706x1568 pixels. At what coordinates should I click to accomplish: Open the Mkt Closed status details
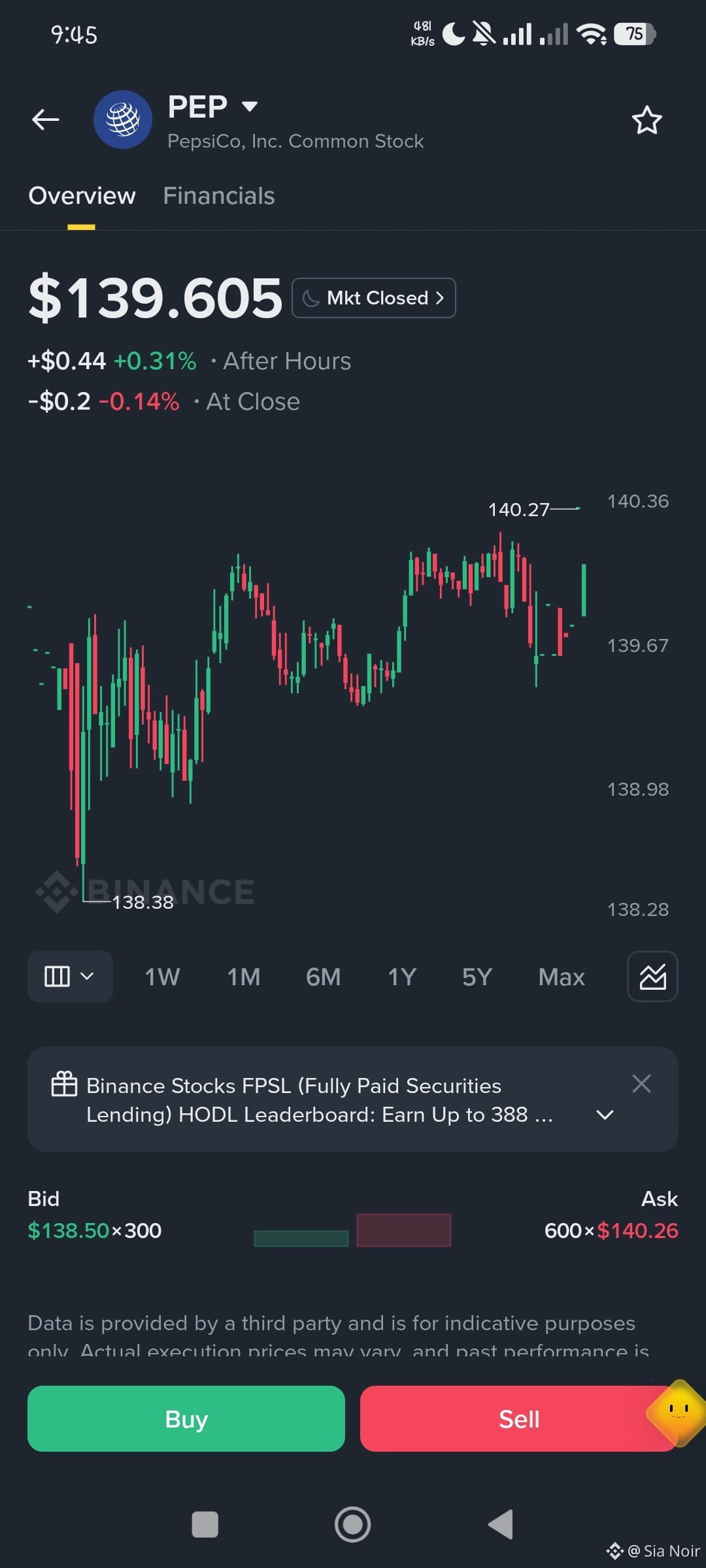coord(374,298)
